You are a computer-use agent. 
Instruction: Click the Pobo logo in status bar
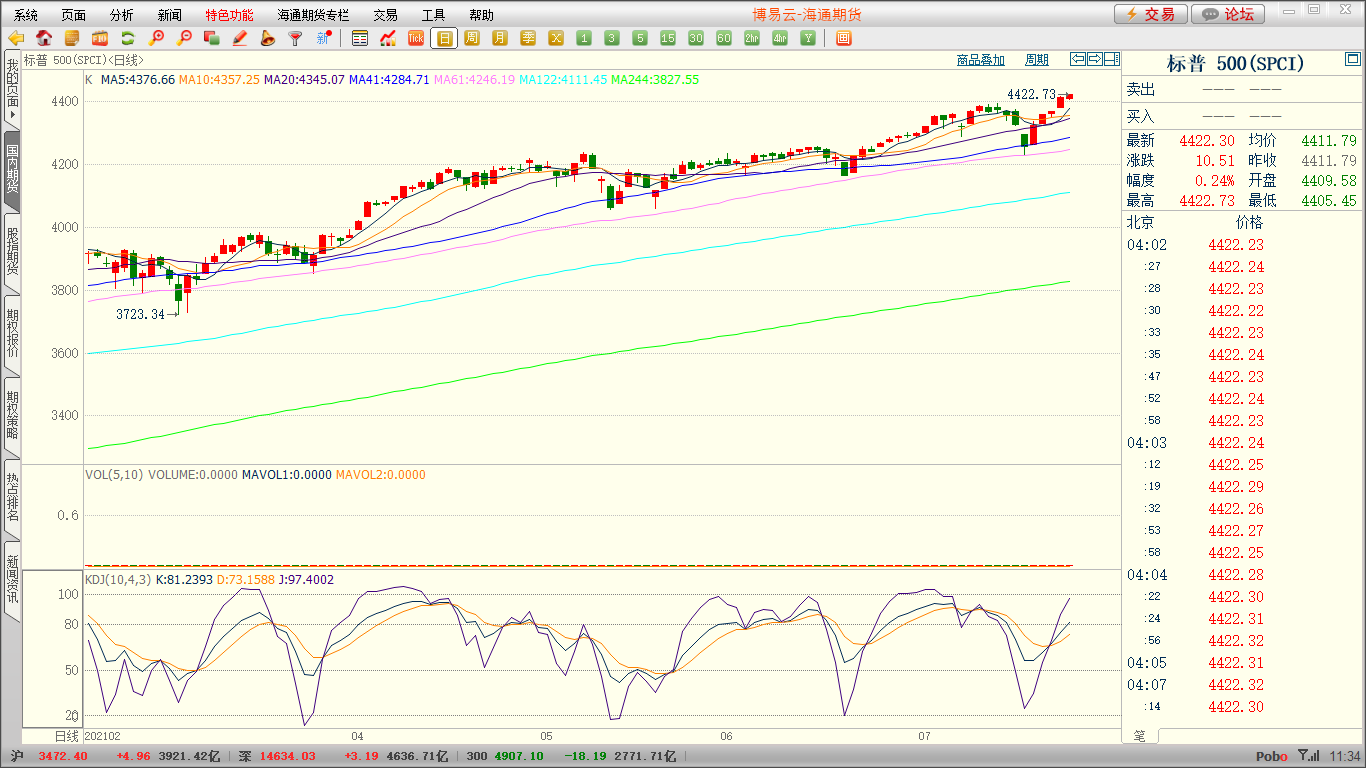tap(1272, 756)
